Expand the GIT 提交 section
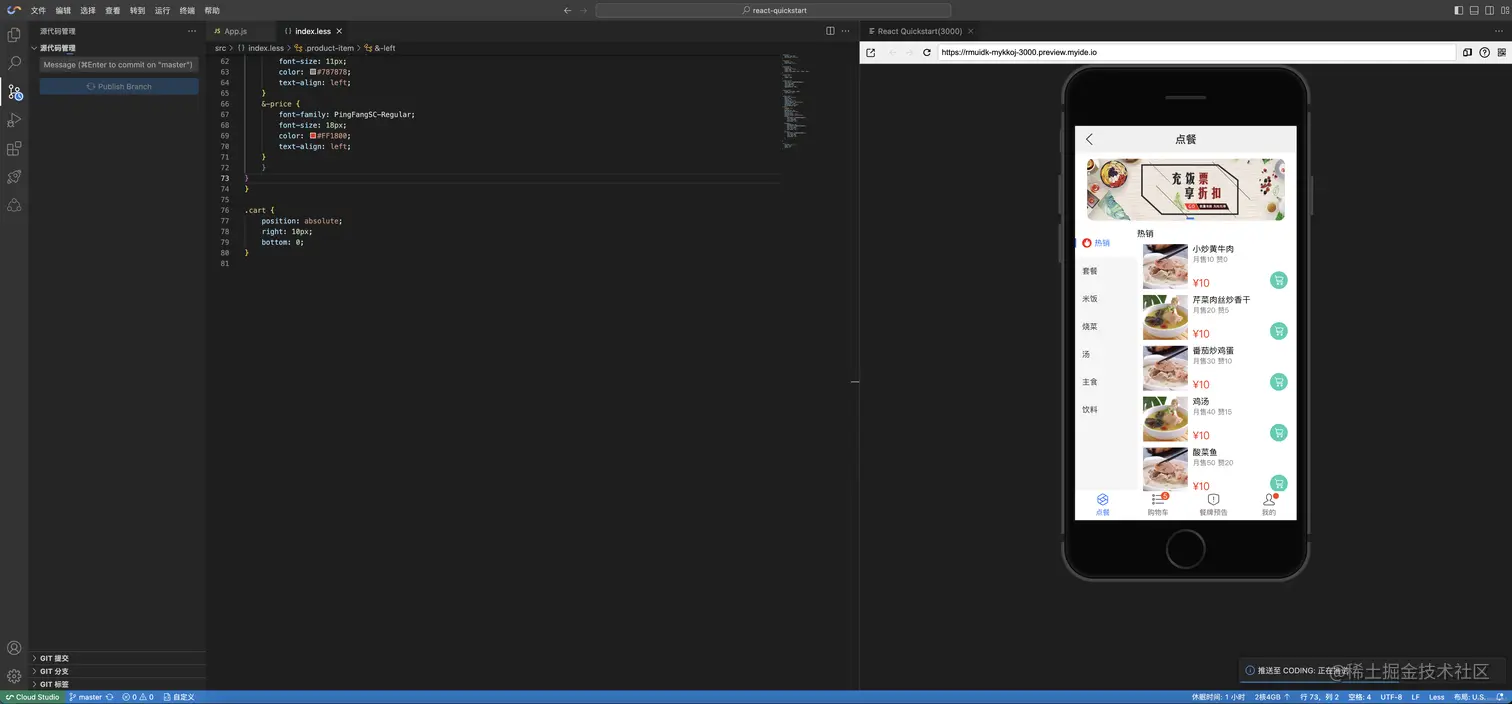 (117, 658)
